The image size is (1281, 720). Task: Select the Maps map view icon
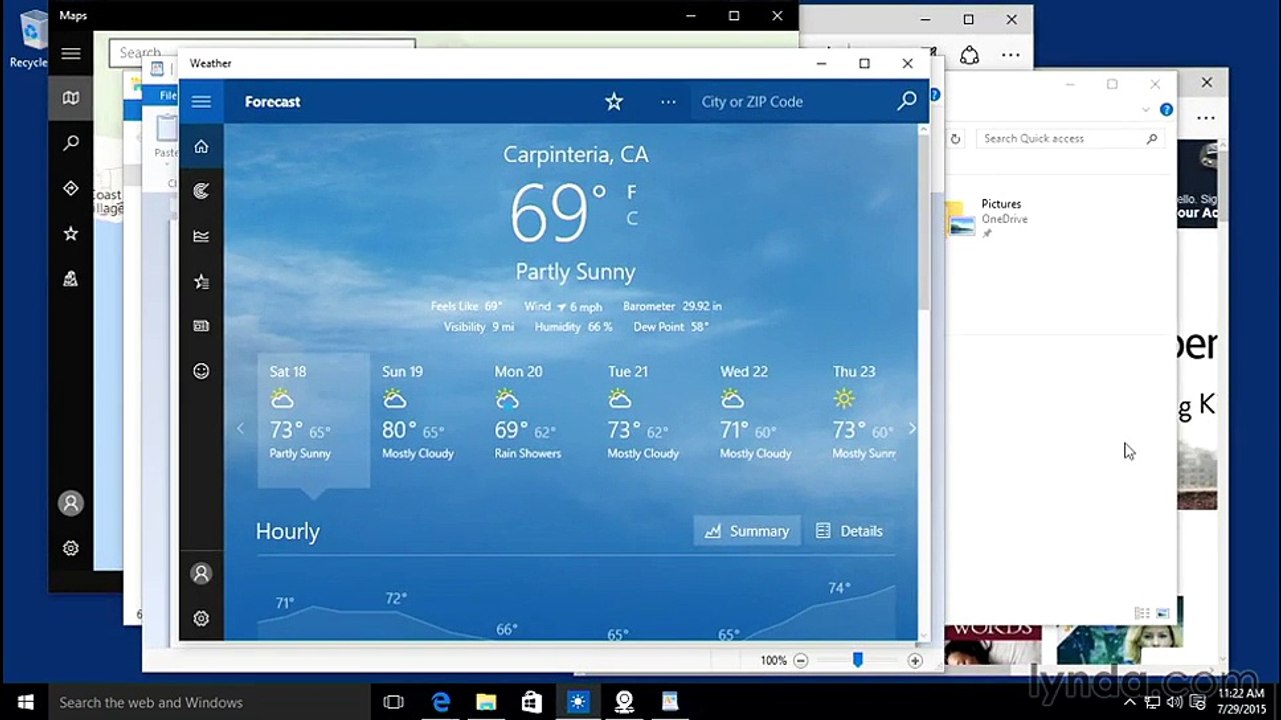coord(70,98)
